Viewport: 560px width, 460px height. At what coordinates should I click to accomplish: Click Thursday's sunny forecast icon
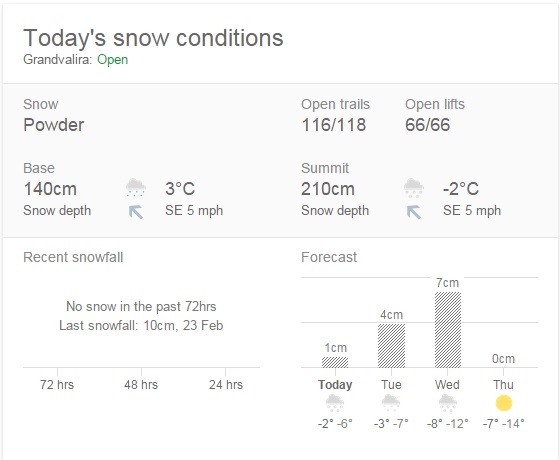[504, 403]
